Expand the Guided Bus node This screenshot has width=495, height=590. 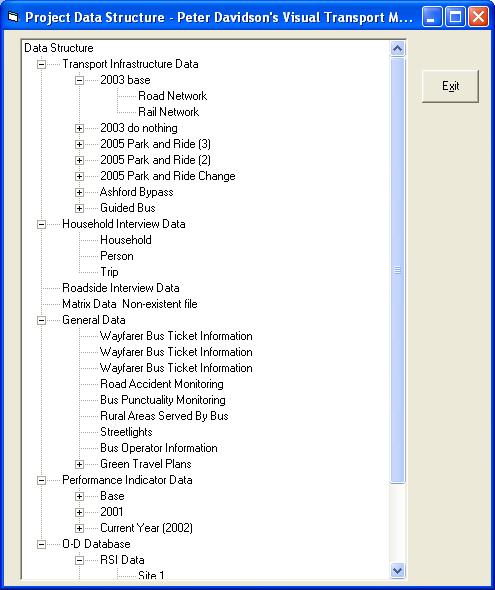[79, 208]
